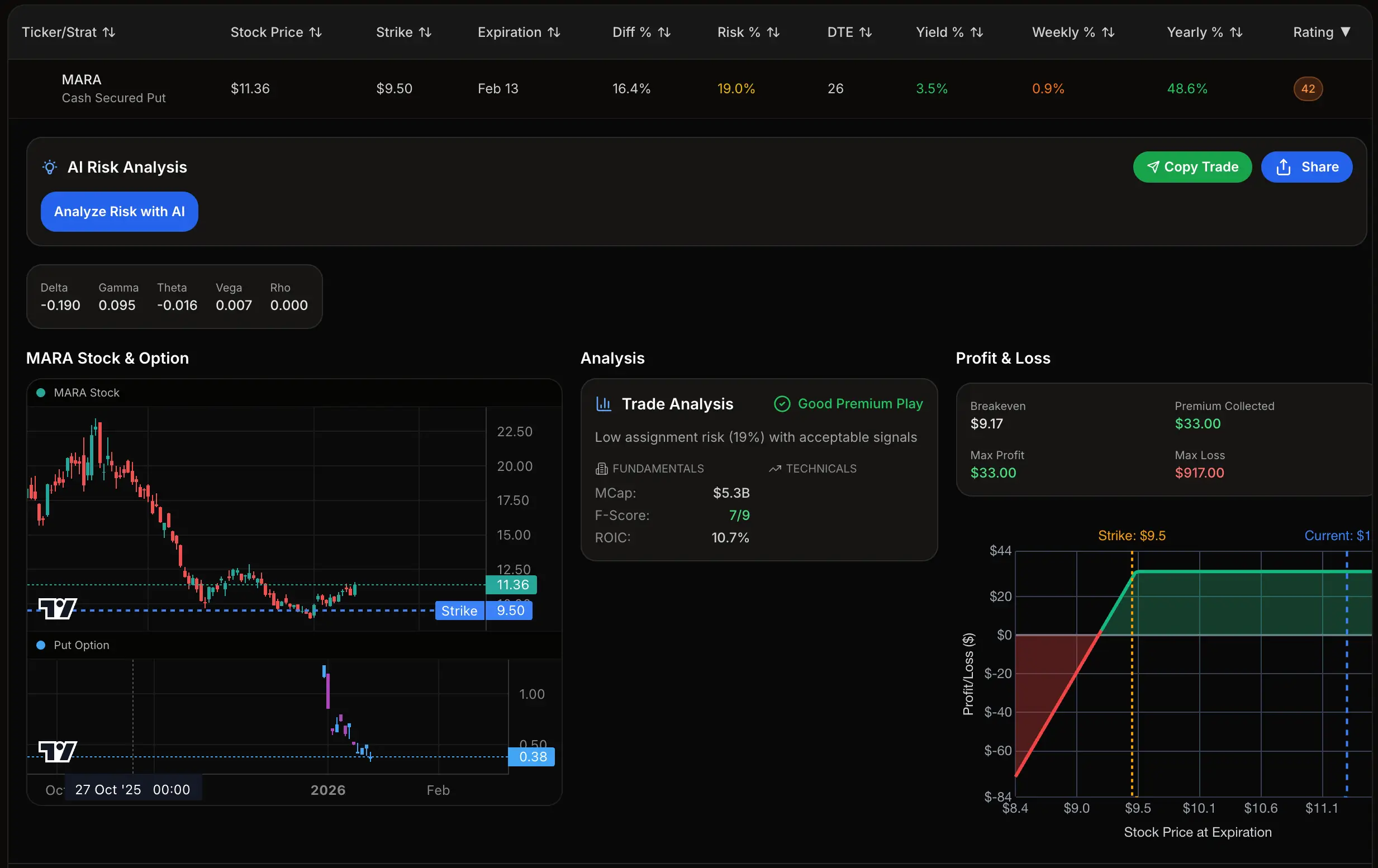The height and width of the screenshot is (868, 1378).
Task: Click the 11.36 current price tag on chart
Action: (511, 585)
